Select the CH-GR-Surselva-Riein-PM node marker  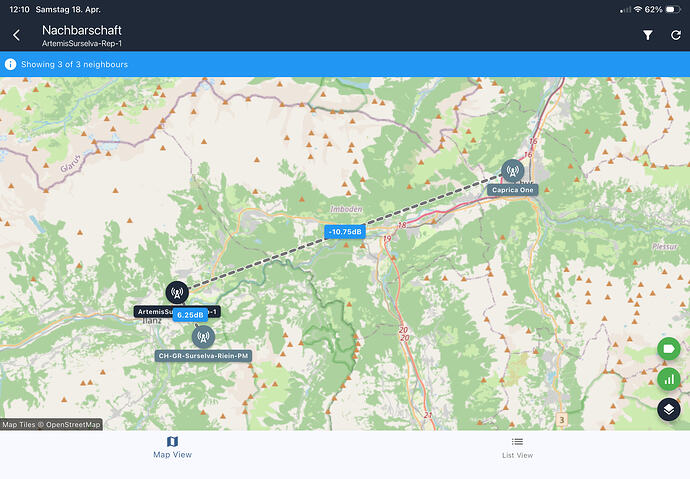[203, 337]
